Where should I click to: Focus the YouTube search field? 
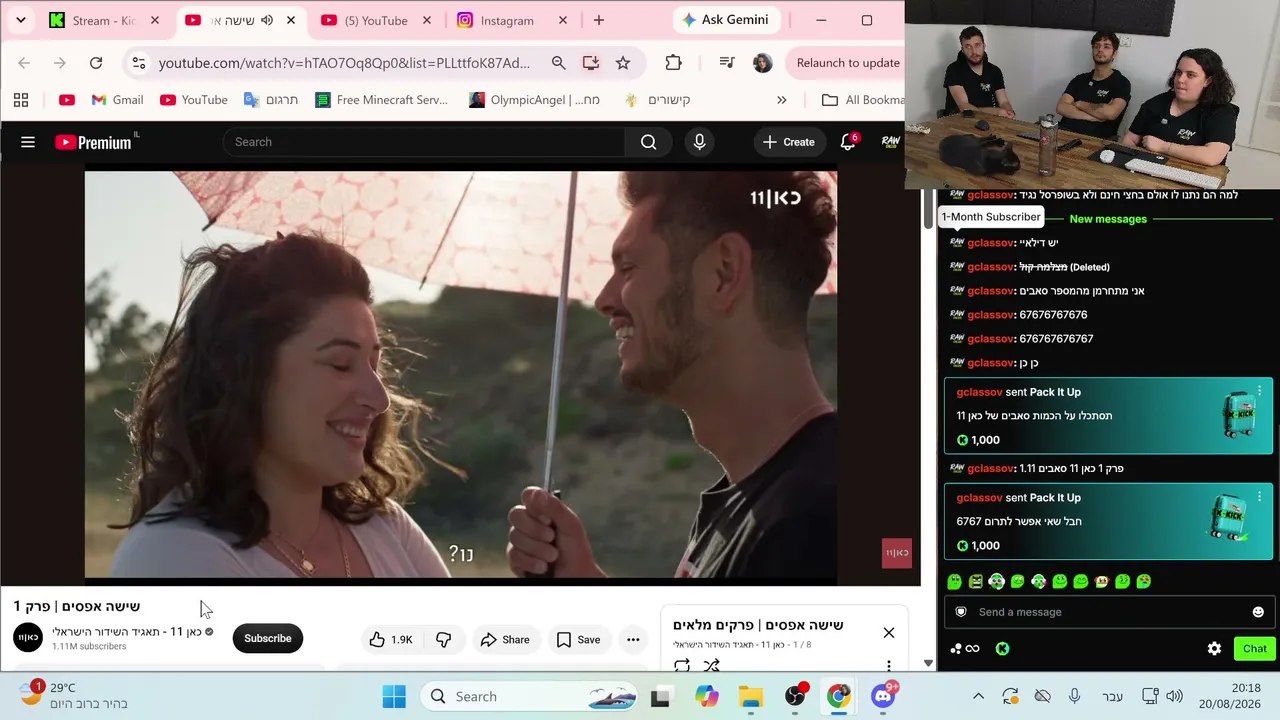[x=424, y=142]
